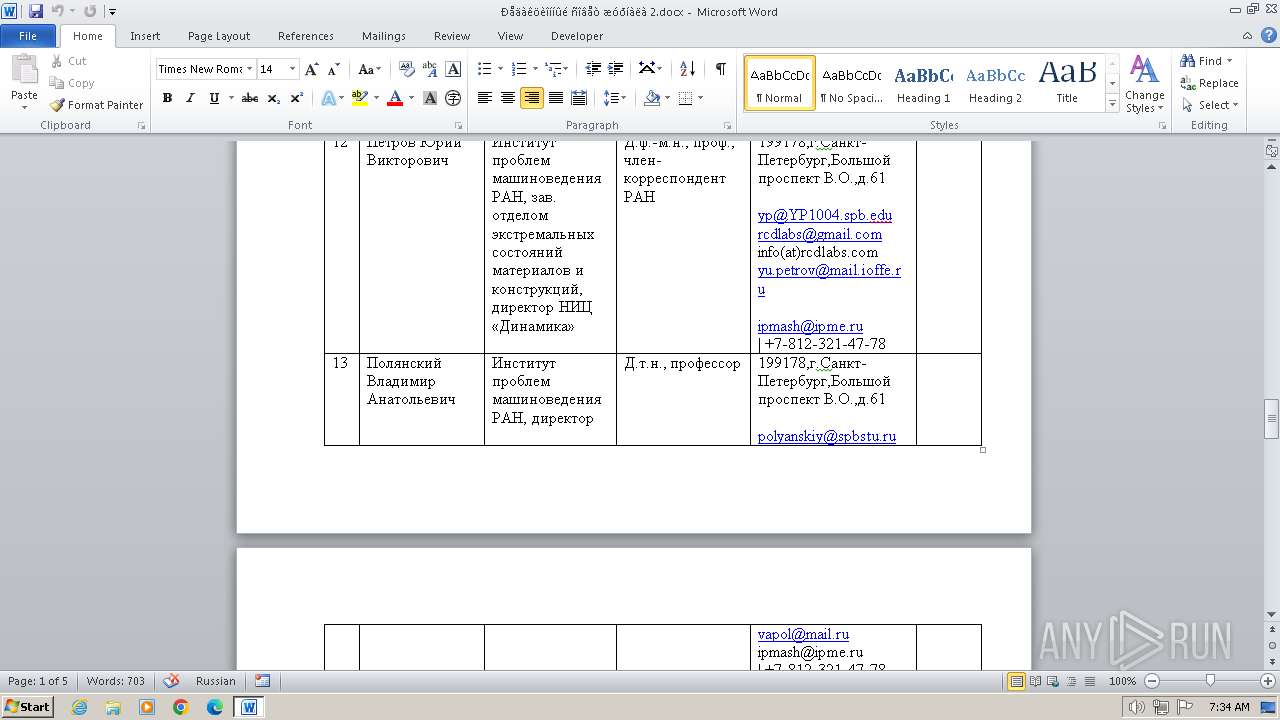The image size is (1280, 720).
Task: Click the Print Layout view icon
Action: click(1016, 681)
